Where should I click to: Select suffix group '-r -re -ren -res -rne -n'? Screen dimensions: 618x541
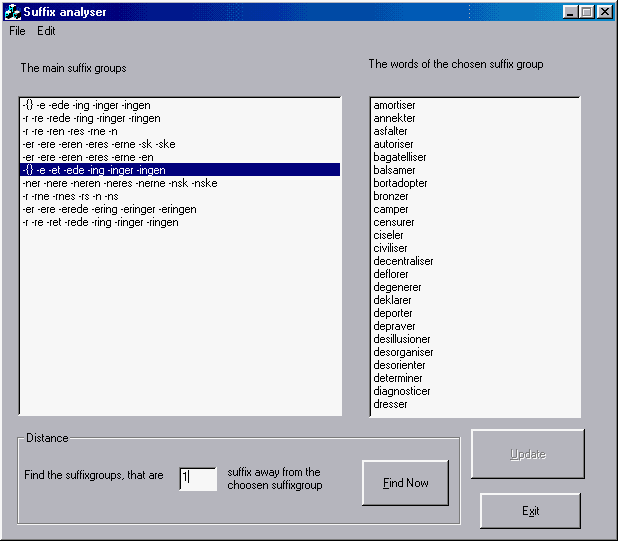pos(180,131)
